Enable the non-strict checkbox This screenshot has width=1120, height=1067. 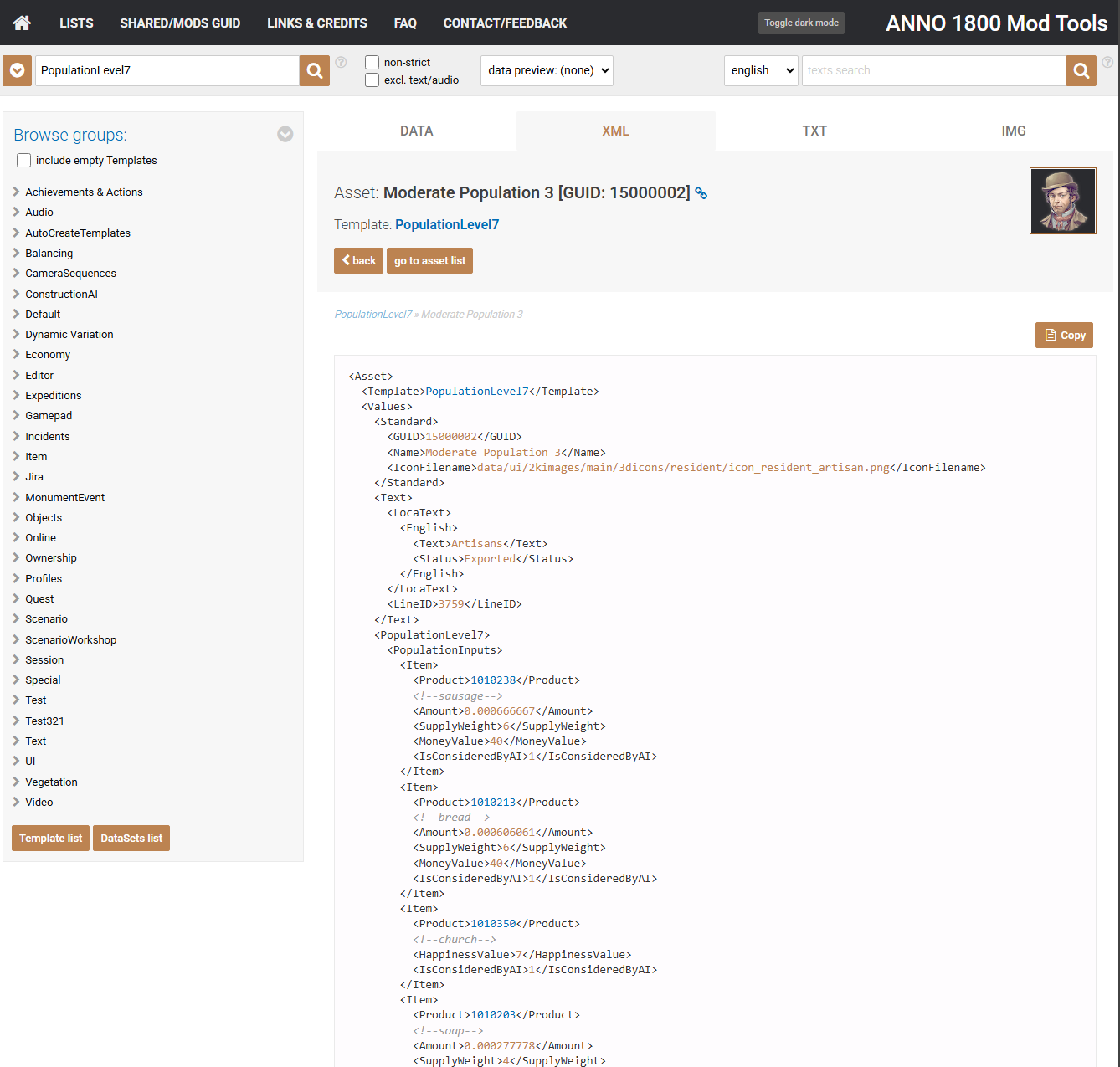[372, 63]
